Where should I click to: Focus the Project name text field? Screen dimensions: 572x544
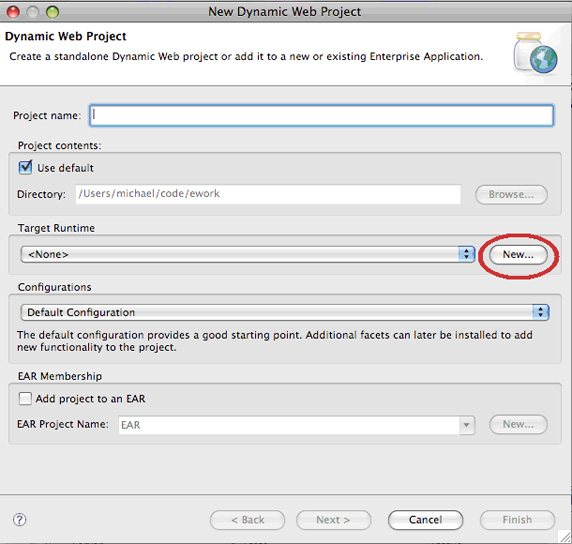[x=321, y=116]
